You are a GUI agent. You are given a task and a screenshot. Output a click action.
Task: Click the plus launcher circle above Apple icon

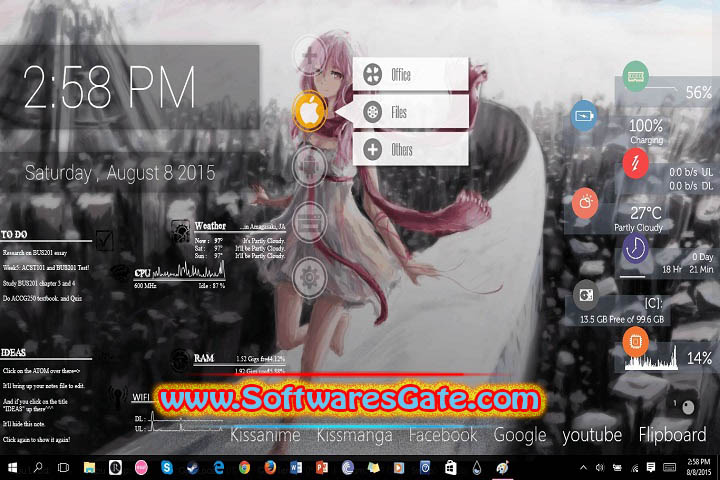point(309,56)
